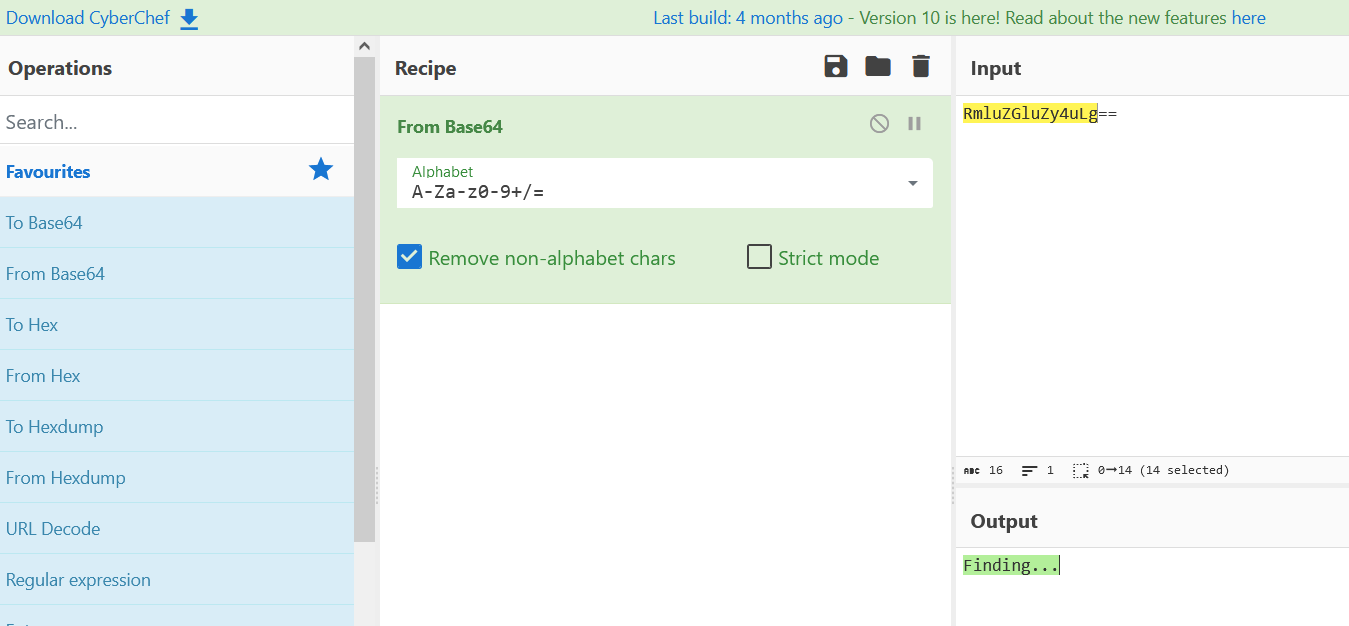The image size is (1349, 626).
Task: Click the Favourites star icon
Action: (321, 169)
